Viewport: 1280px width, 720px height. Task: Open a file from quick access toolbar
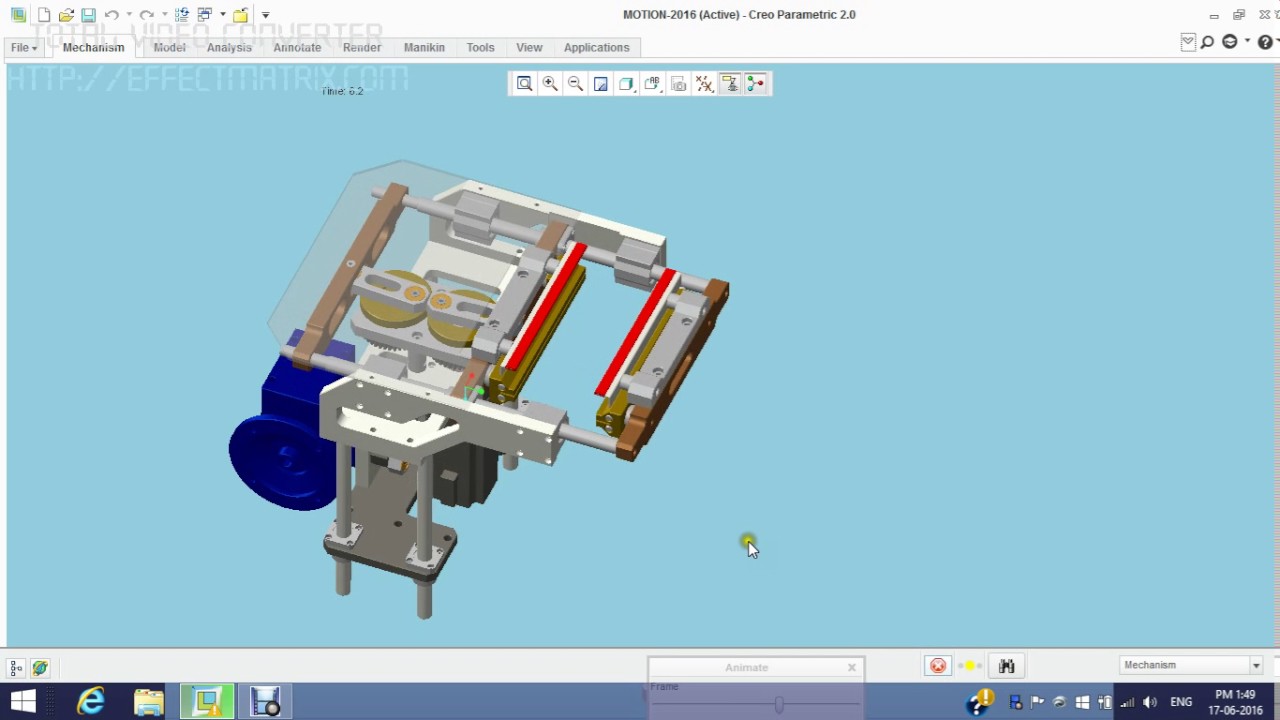click(66, 15)
